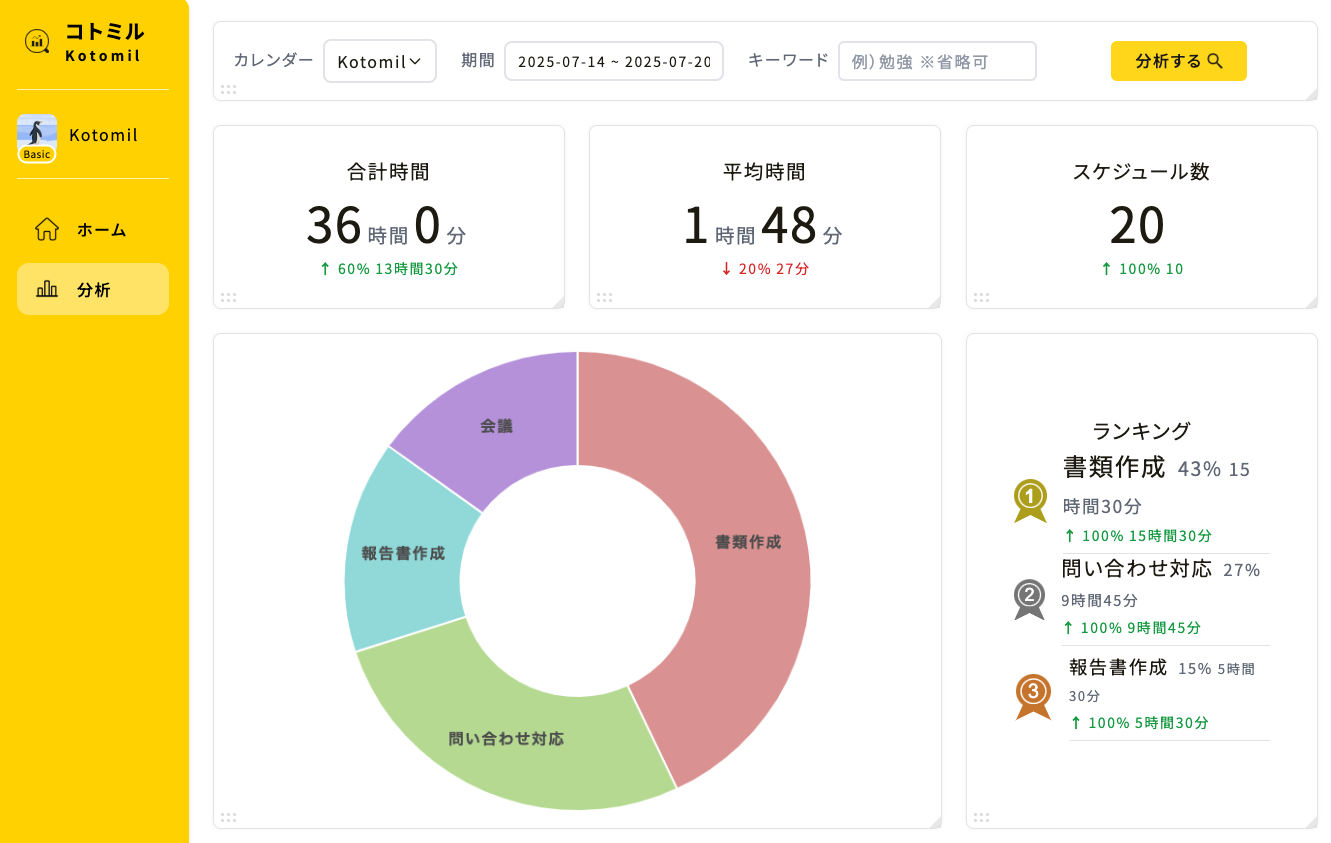Screen dimensions: 1331x843
Task: Open the 期間 date range picker
Action: (614, 61)
